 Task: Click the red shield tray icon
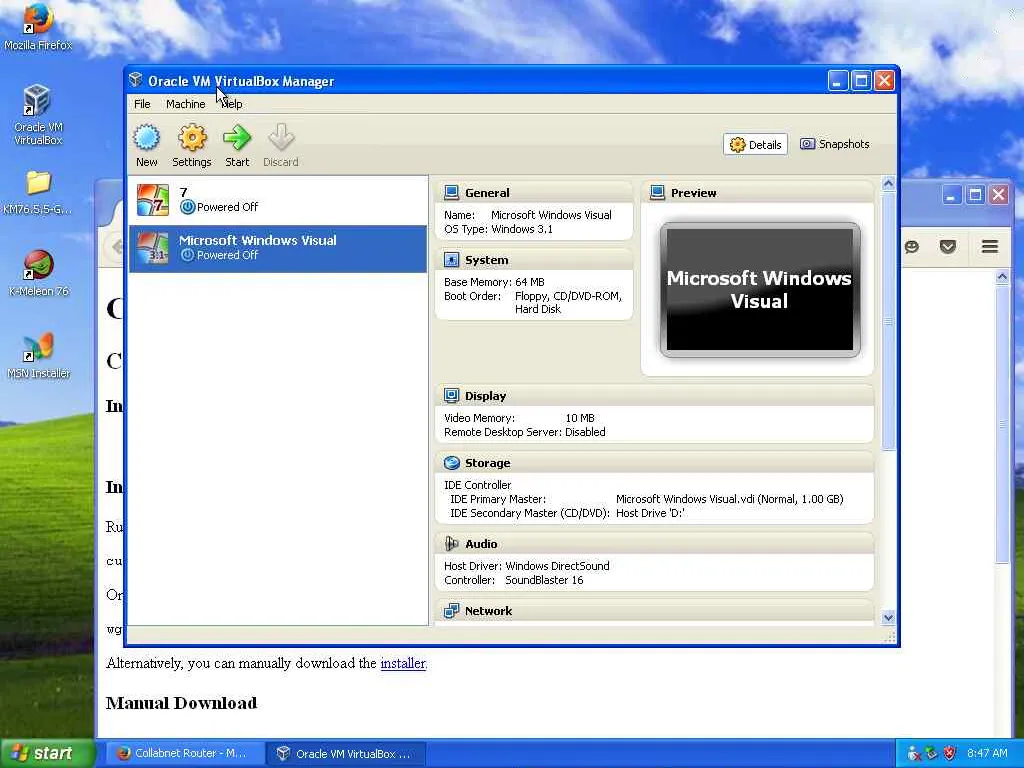949,753
